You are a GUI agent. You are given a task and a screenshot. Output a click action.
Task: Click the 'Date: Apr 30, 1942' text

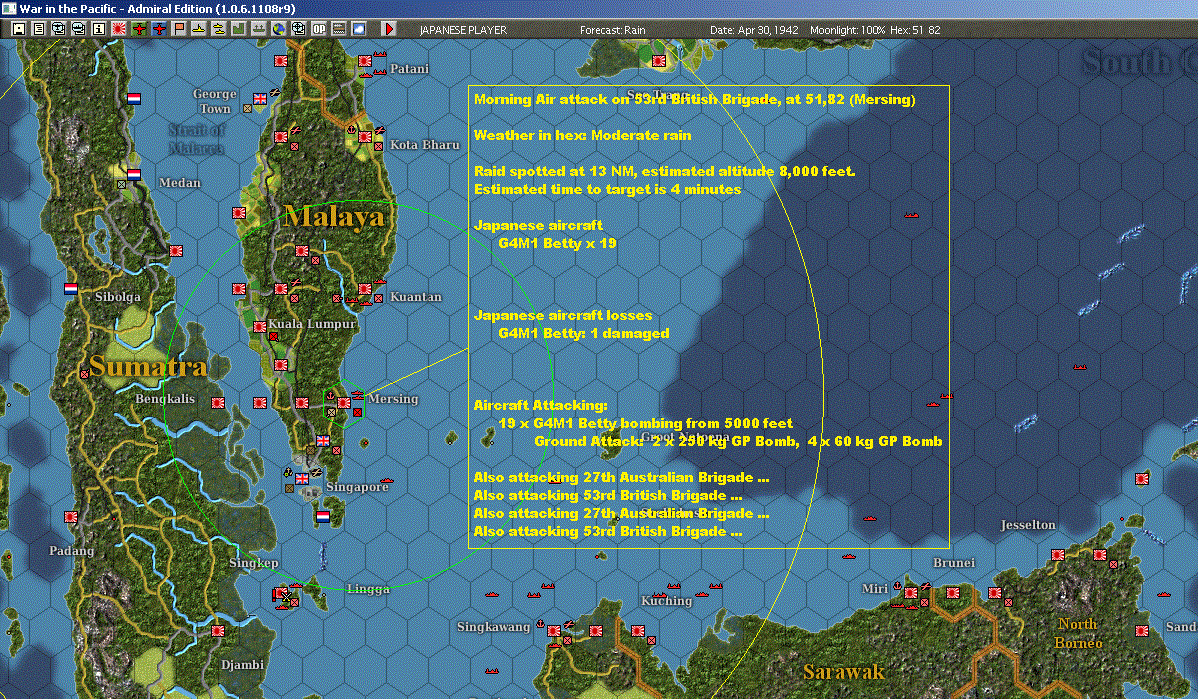tap(754, 30)
